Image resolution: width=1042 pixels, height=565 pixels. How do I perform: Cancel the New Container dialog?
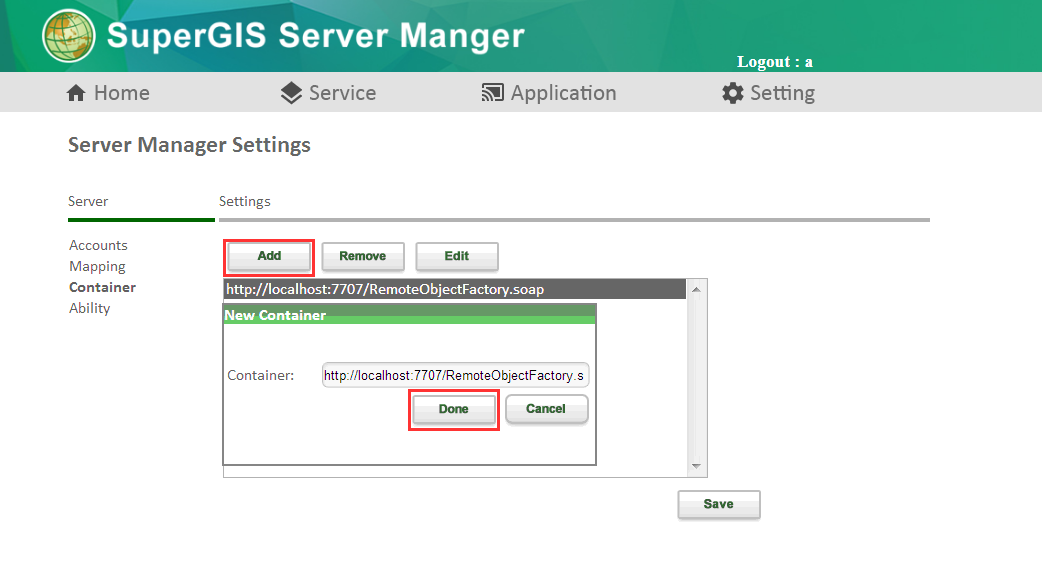click(546, 409)
